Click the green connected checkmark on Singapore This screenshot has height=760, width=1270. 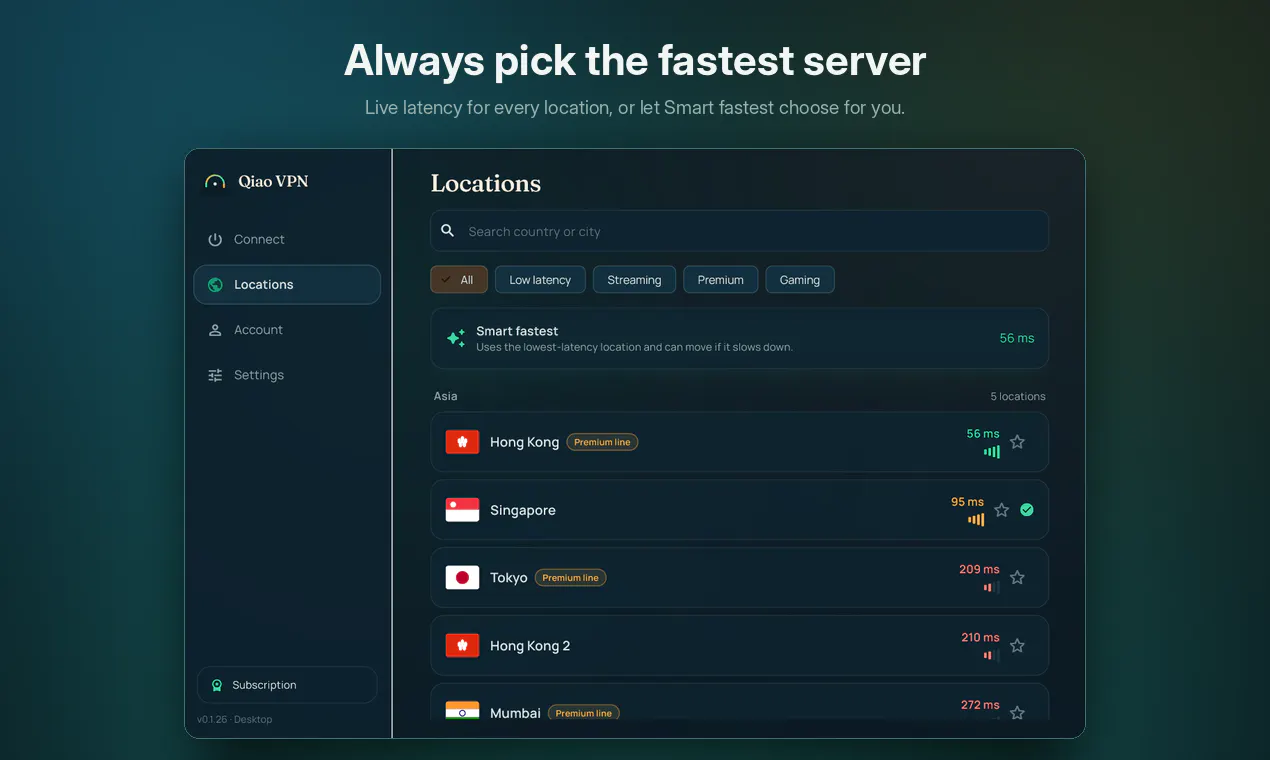click(1027, 510)
